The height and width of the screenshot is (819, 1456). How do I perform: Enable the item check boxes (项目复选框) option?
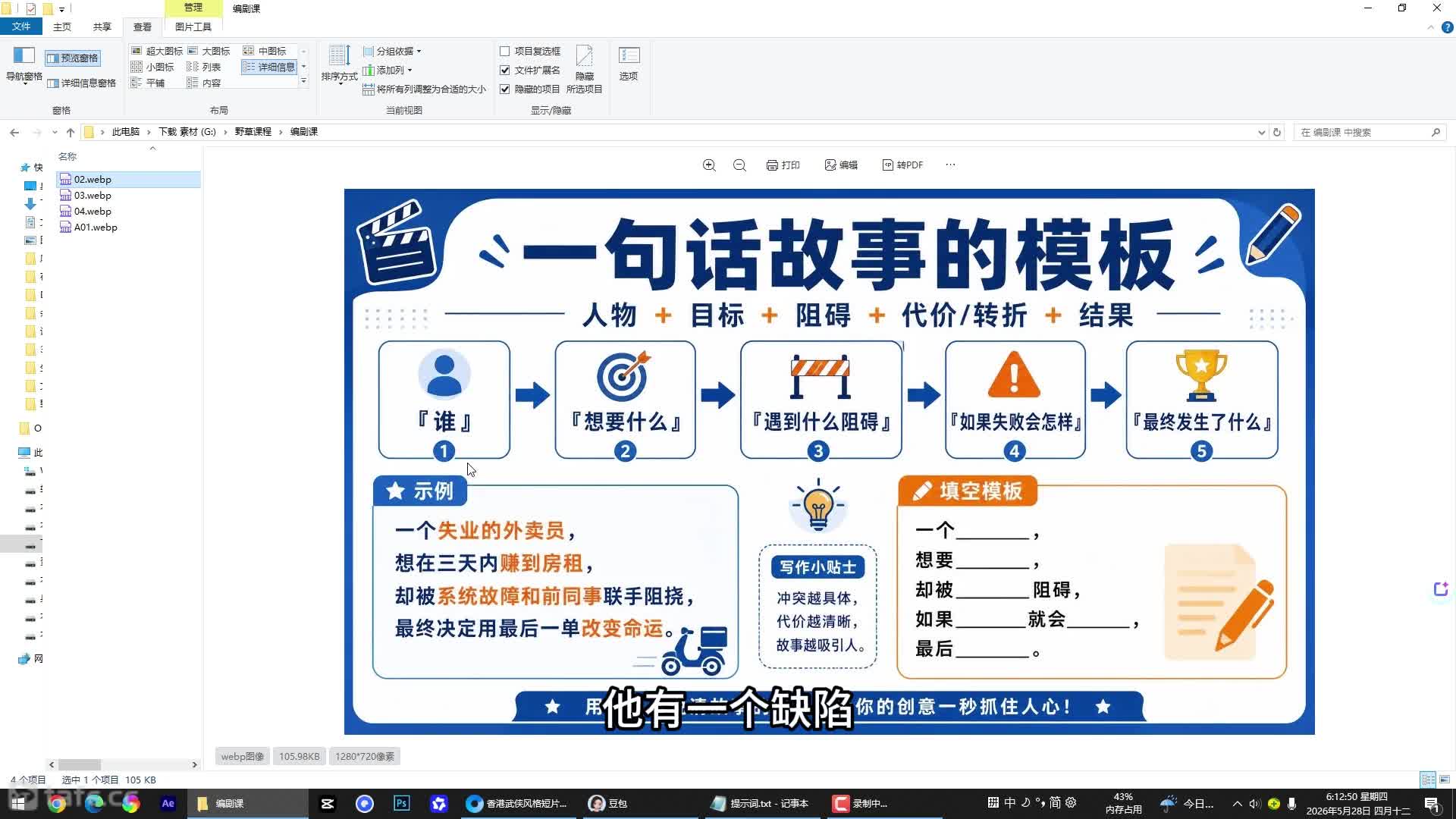504,52
